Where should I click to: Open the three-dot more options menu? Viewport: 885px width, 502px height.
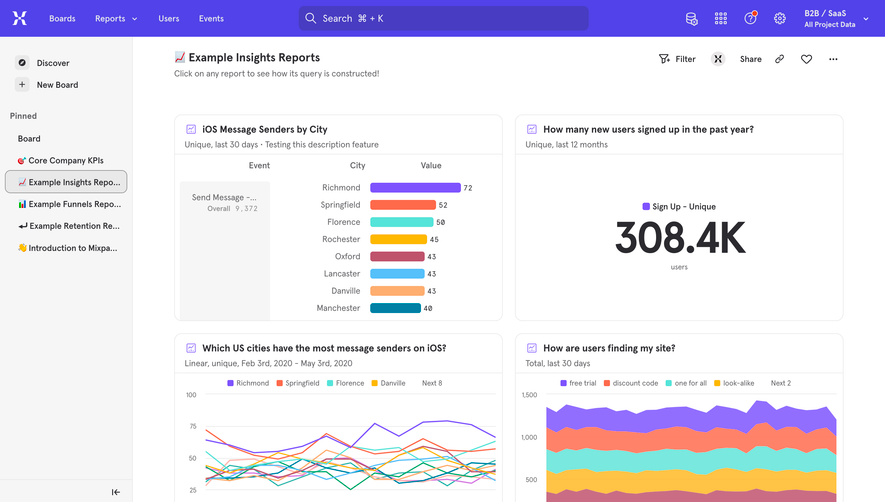click(833, 59)
